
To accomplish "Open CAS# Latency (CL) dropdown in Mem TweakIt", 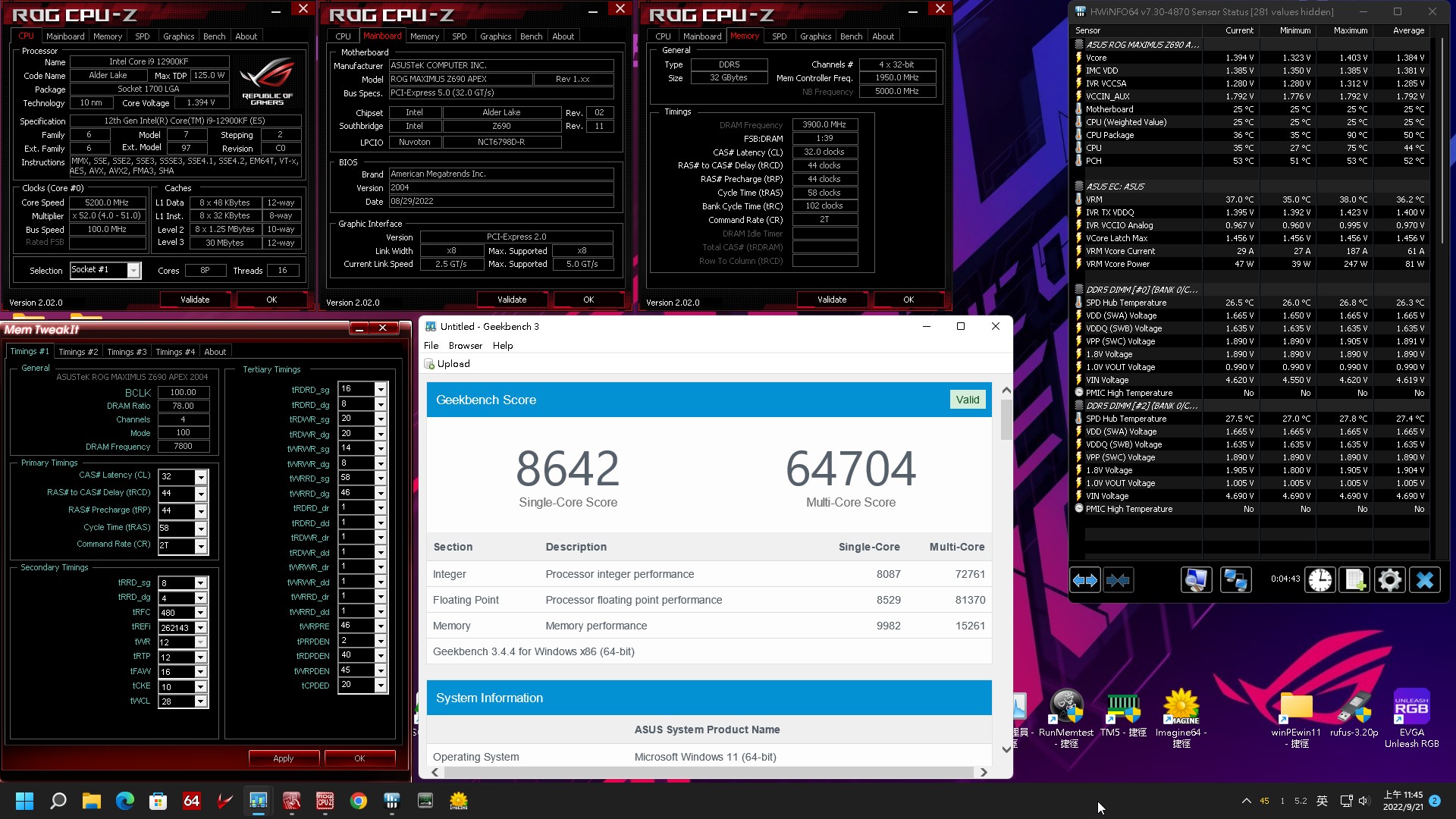I will pos(201,477).
